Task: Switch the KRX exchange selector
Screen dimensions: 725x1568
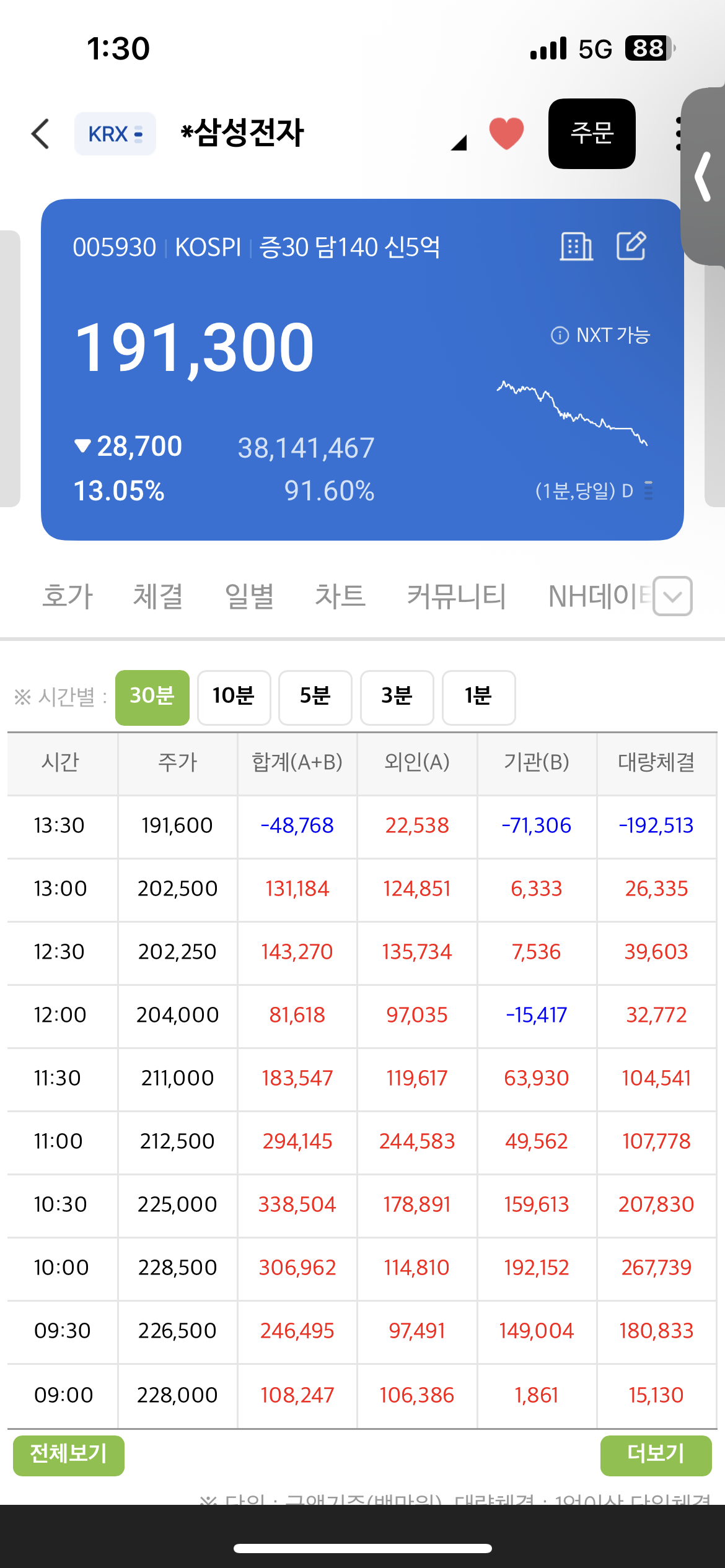Action: point(115,134)
